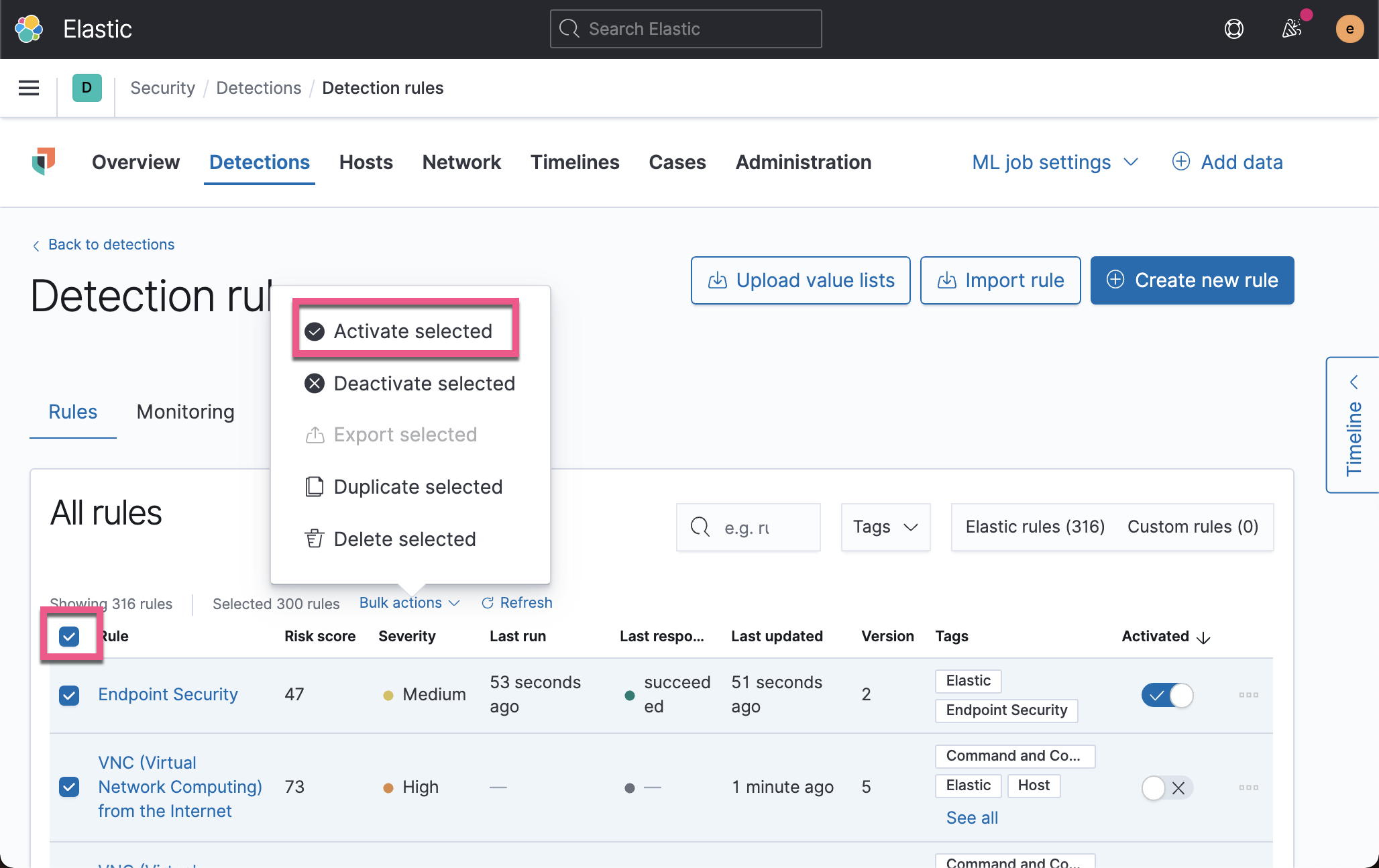
Task: Open the user avatar menu
Action: click(x=1349, y=29)
